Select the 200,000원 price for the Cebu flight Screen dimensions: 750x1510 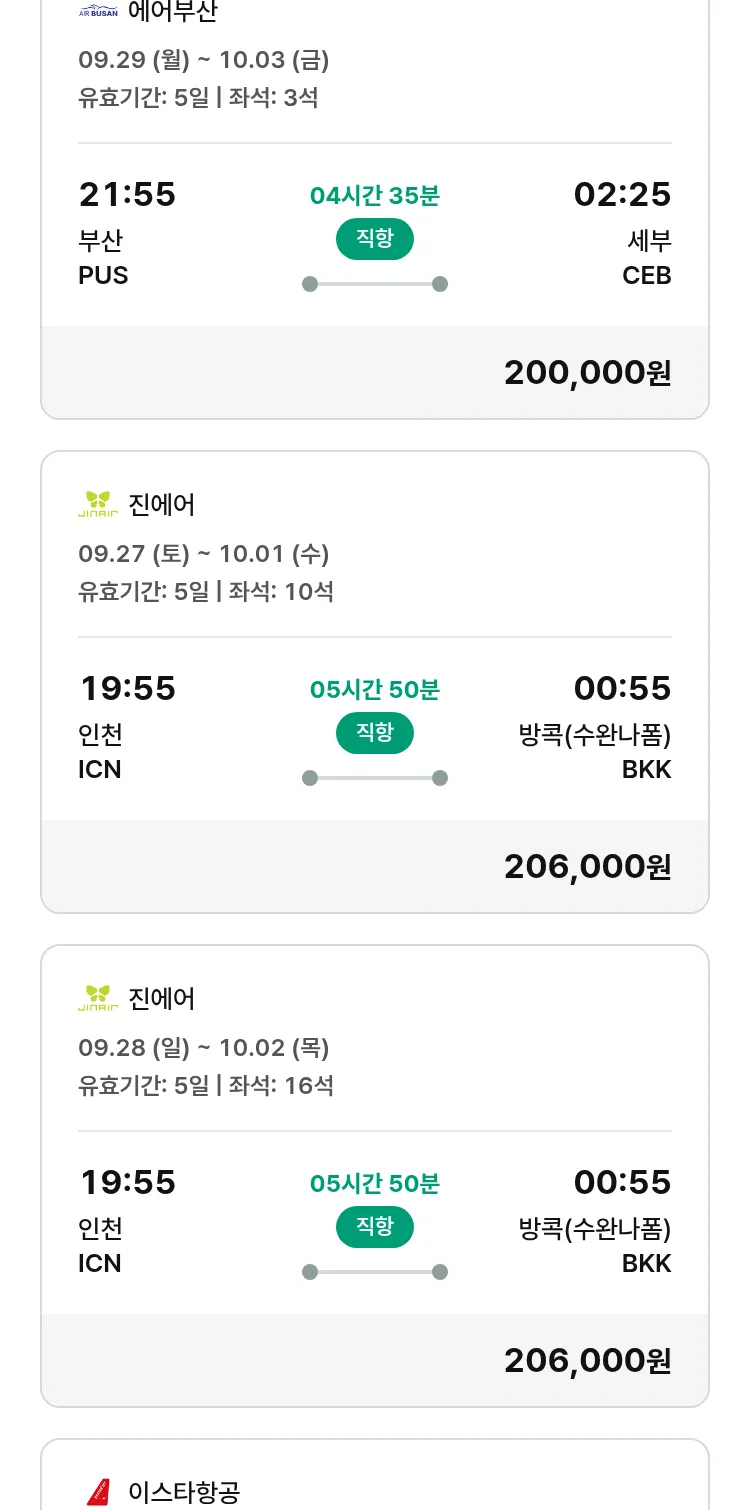click(x=587, y=373)
